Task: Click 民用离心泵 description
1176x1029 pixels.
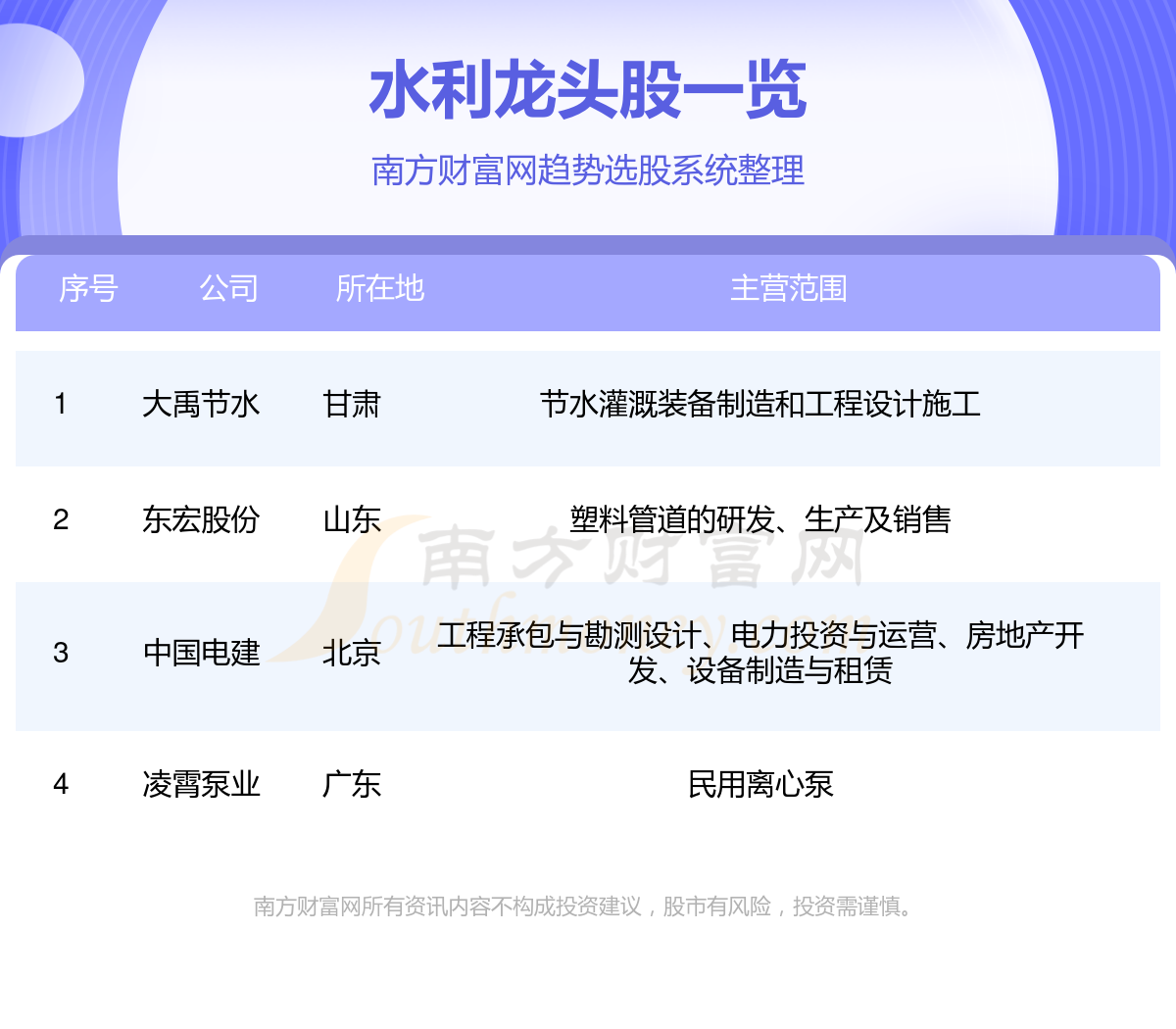Action: (x=760, y=784)
